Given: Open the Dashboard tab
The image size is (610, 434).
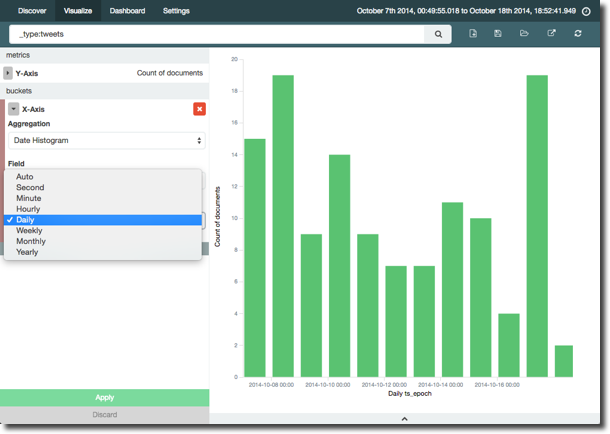Looking at the screenshot, I should [x=127, y=11].
